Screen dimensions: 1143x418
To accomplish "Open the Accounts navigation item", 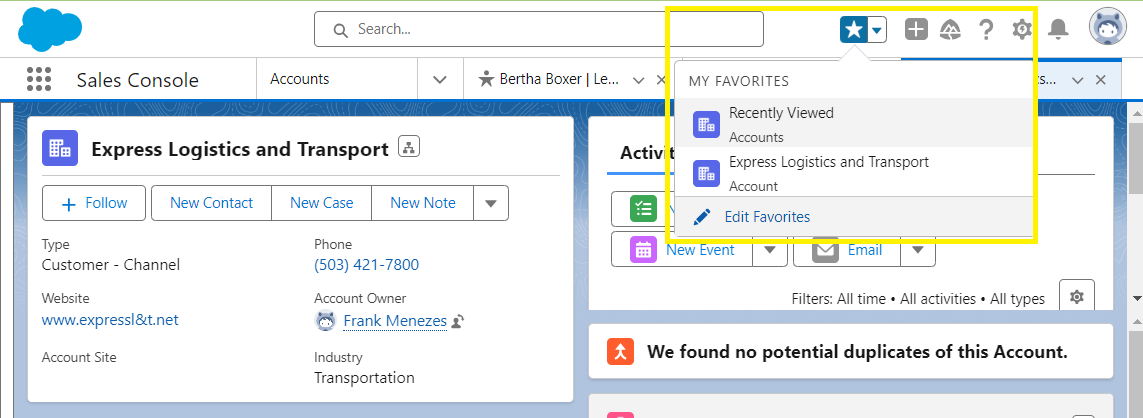I will coord(300,79).
